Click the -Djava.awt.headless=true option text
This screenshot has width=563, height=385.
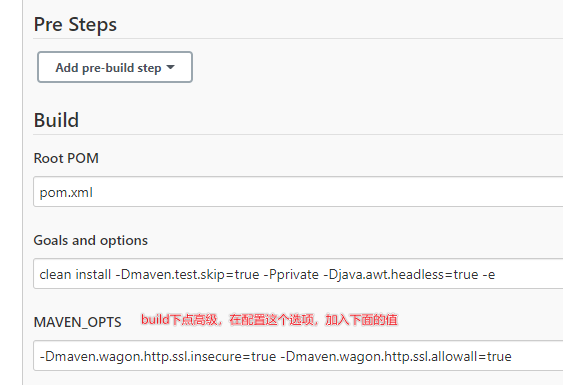(x=401, y=275)
